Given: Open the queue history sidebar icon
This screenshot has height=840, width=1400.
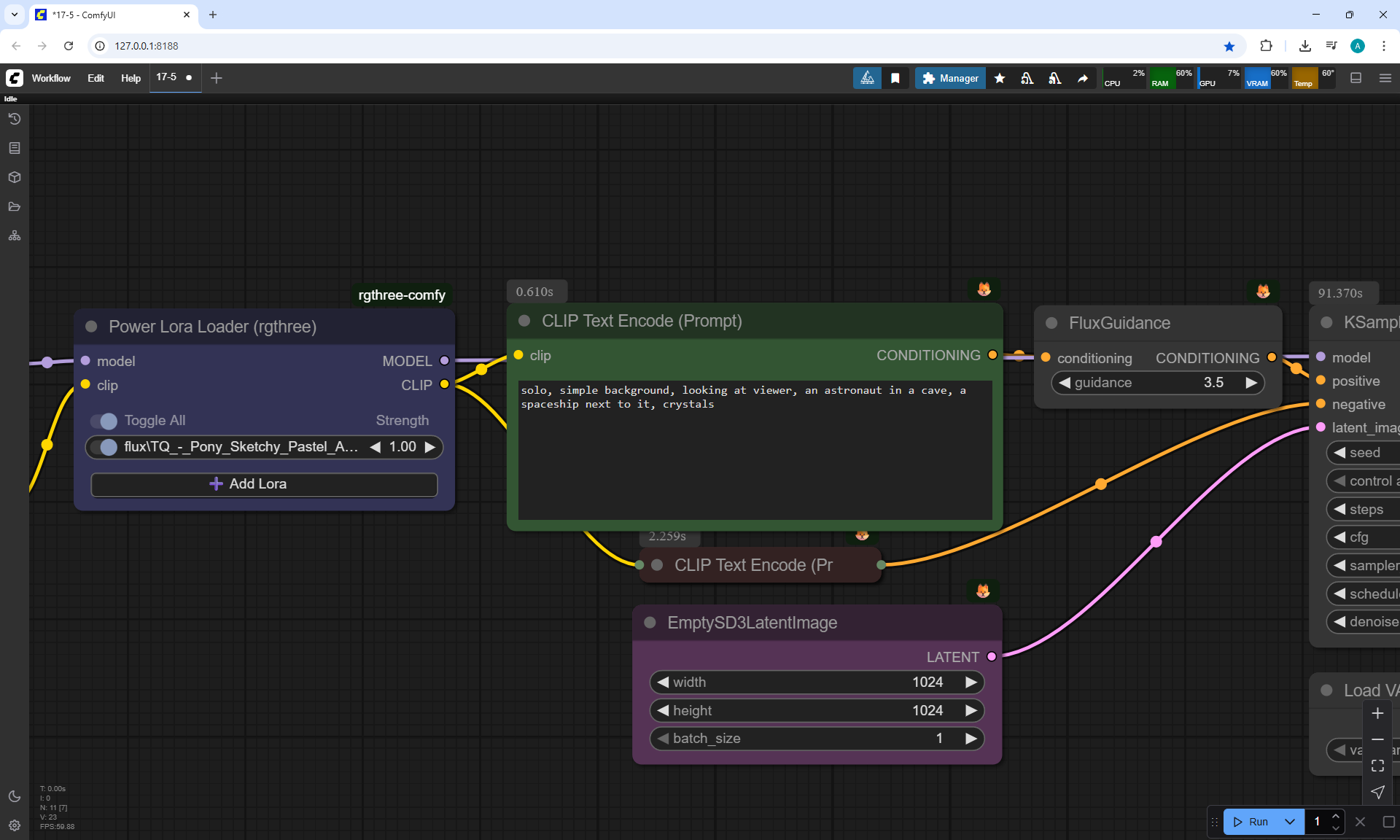Looking at the screenshot, I should (15, 119).
